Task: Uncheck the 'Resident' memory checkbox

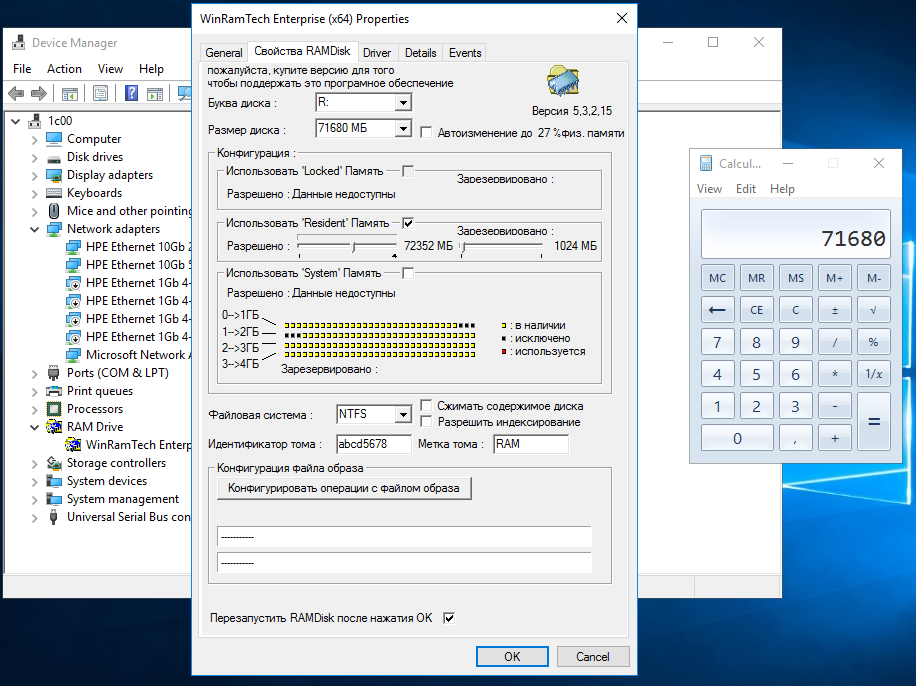Action: [x=408, y=223]
